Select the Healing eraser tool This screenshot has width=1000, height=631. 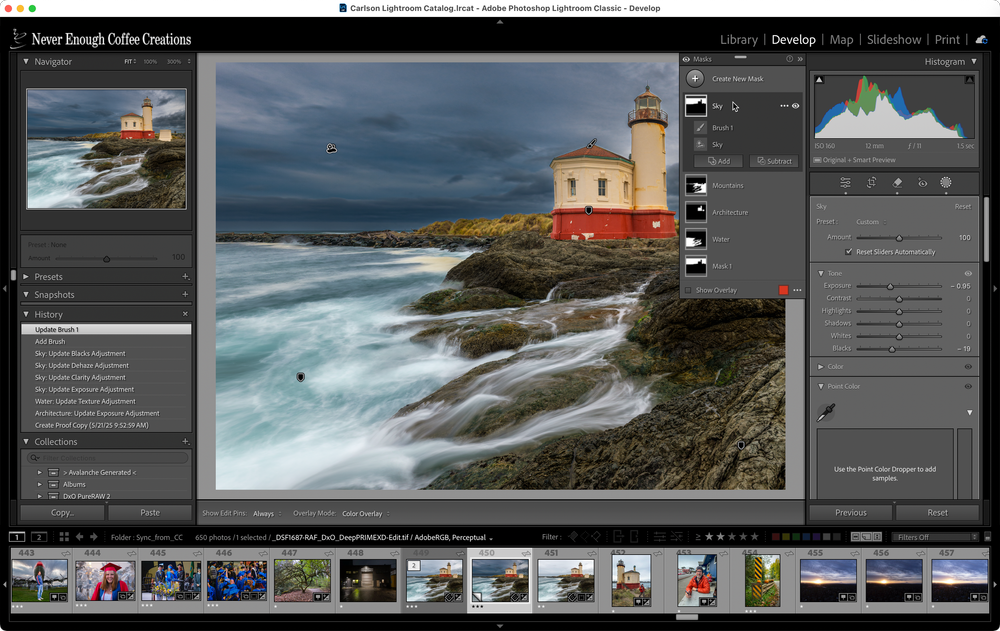897,183
